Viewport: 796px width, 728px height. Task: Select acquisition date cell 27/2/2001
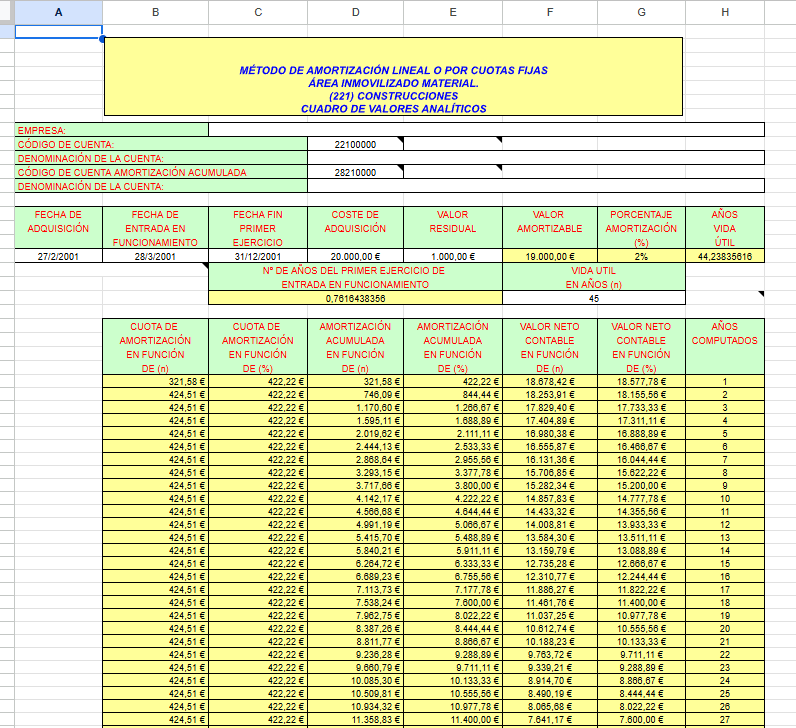58,256
